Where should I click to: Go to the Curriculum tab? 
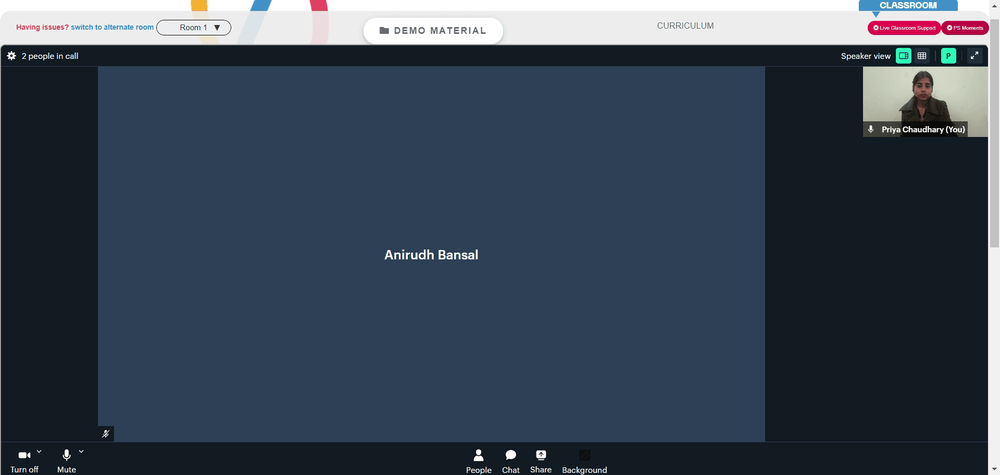coord(686,26)
